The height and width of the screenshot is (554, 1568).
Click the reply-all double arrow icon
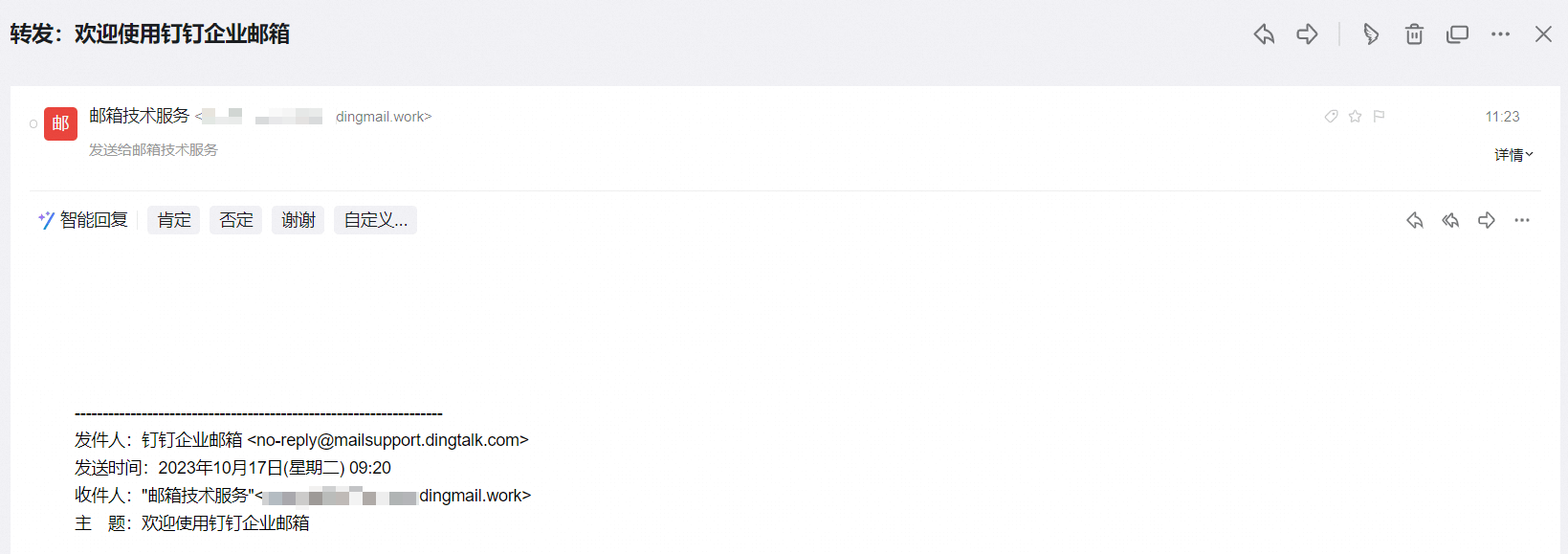click(x=1450, y=220)
